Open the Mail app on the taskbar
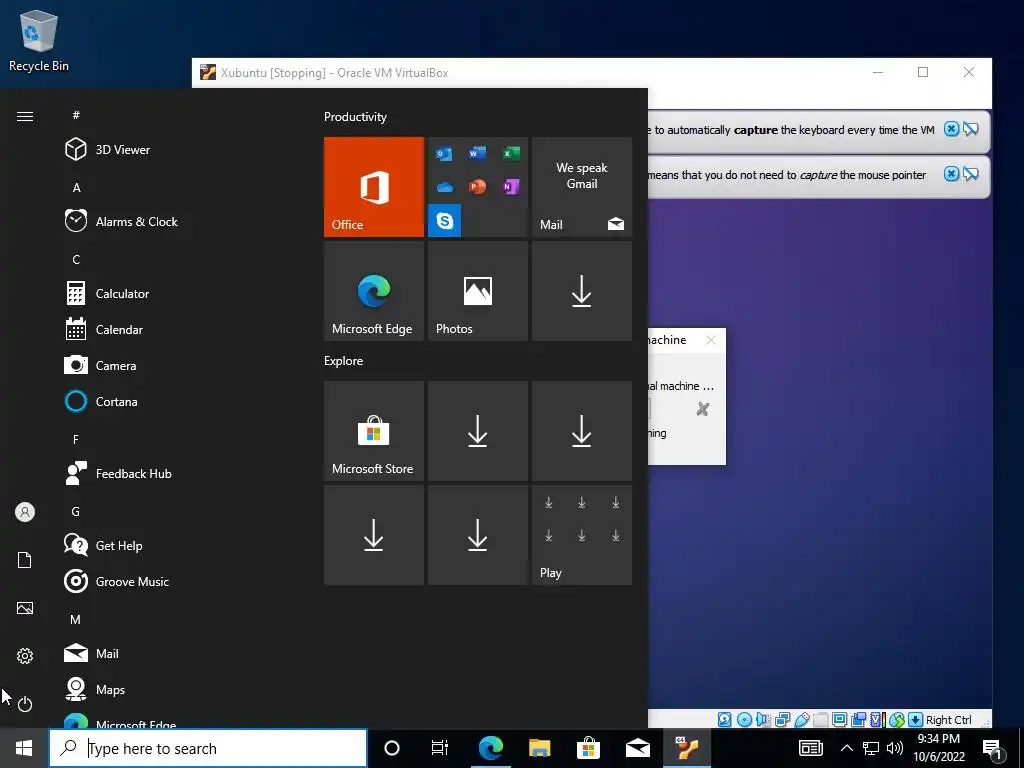Image resolution: width=1024 pixels, height=768 pixels. coord(637,748)
